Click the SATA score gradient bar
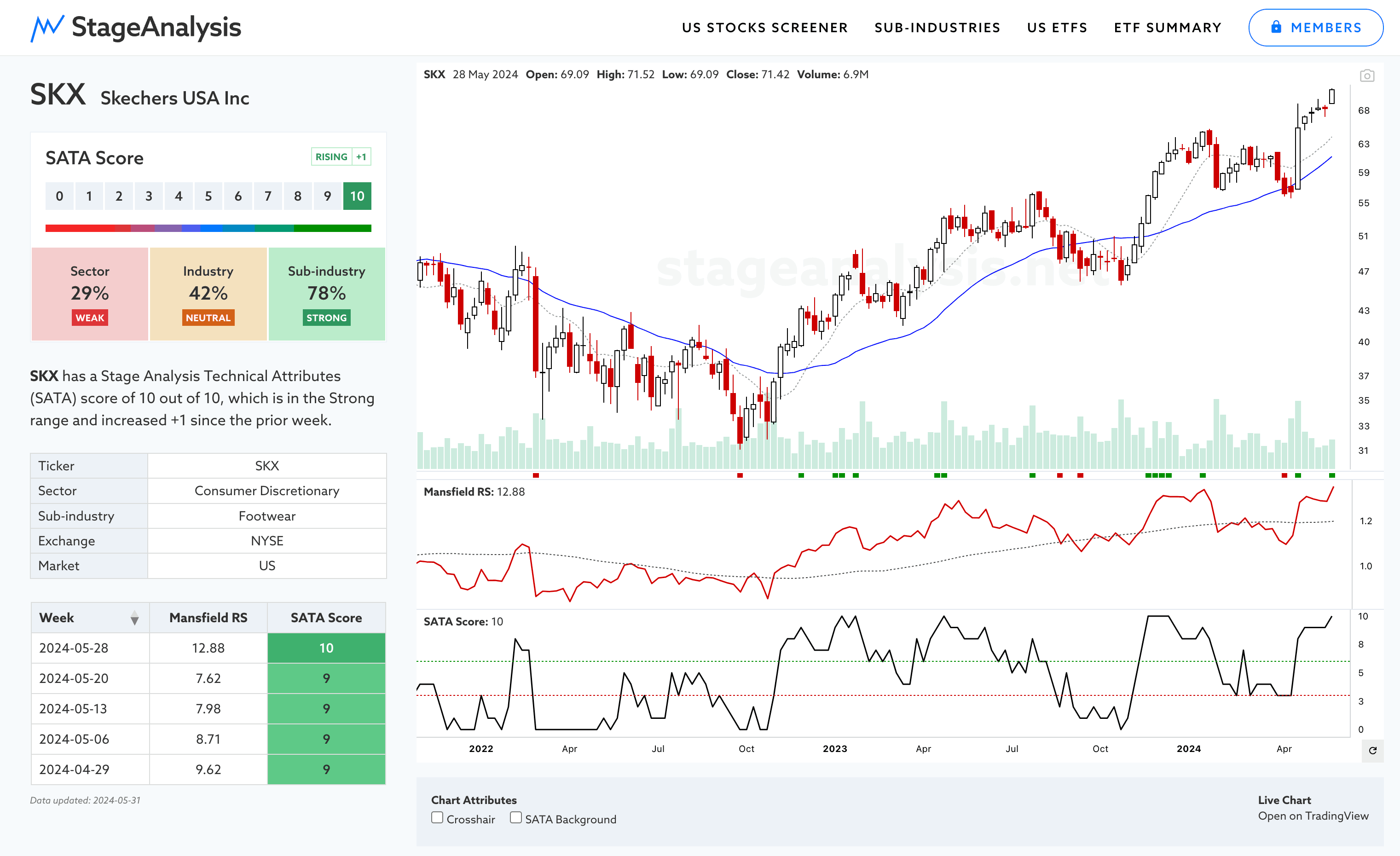1400x856 pixels. (208, 228)
